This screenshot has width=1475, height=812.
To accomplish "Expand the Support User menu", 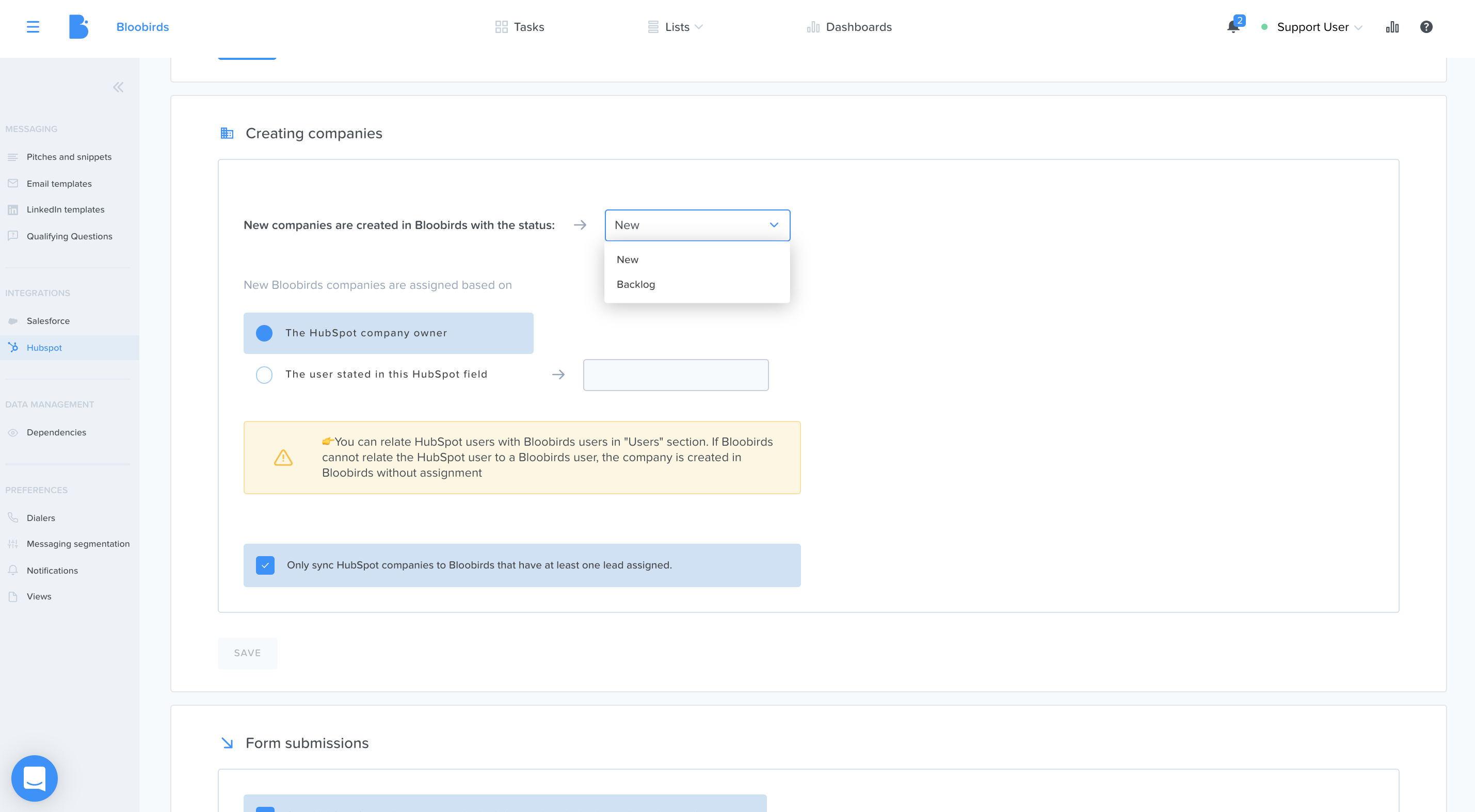I will tap(1319, 27).
